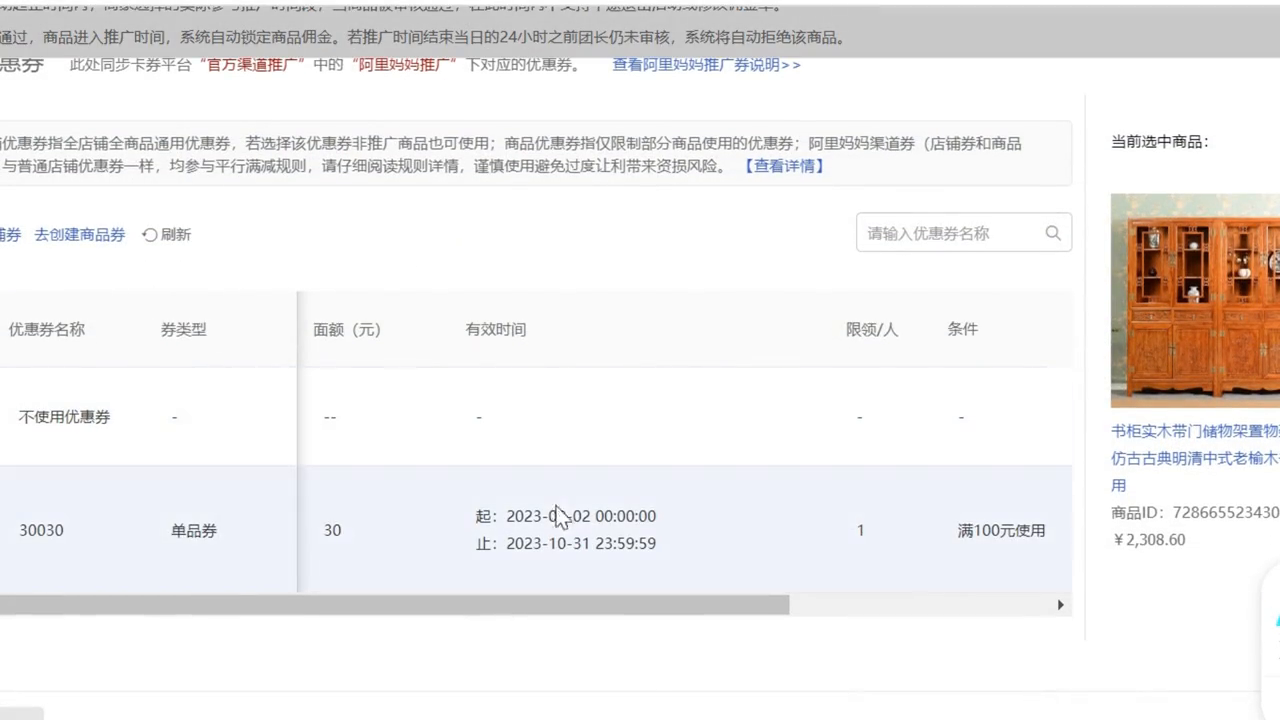Open the 【查看详情】 link
Image resolution: width=1280 pixels, height=720 pixels.
784,166
